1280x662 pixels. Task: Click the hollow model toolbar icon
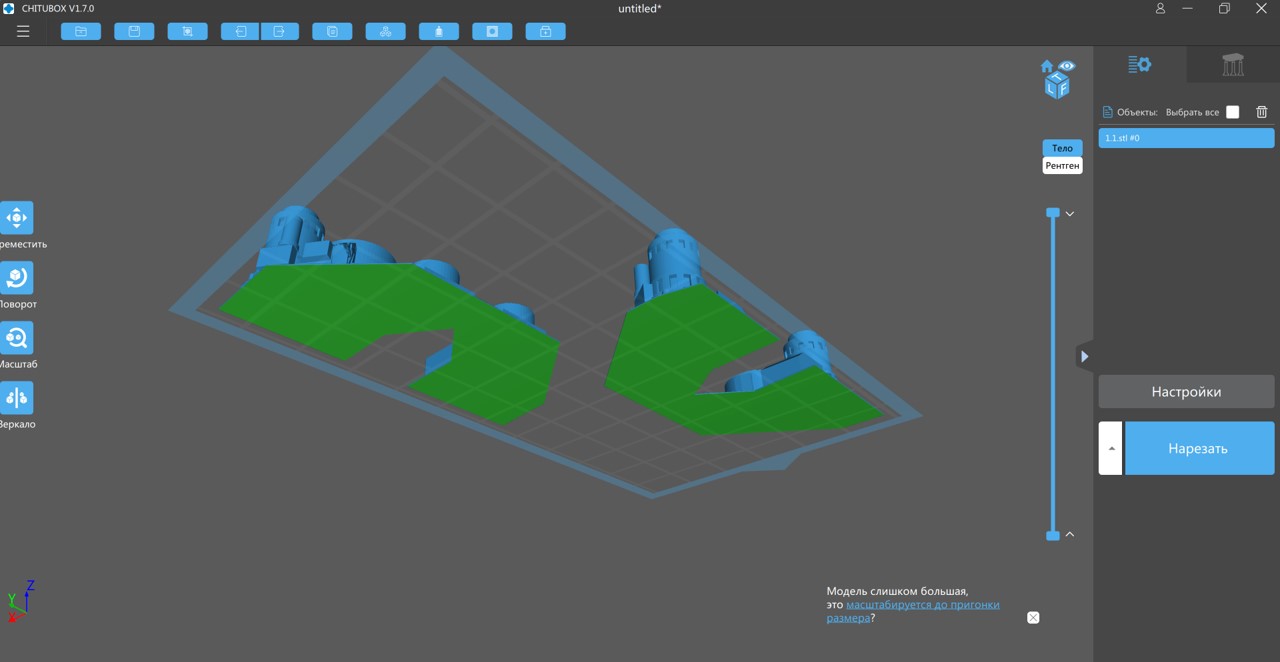[x=492, y=31]
